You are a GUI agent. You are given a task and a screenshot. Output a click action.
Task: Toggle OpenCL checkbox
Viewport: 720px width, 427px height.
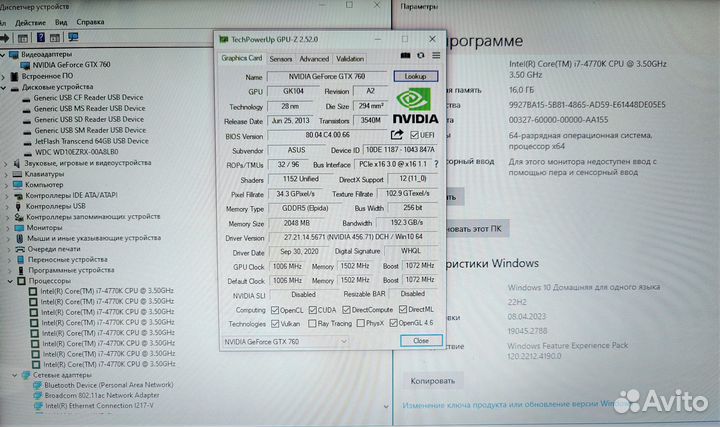point(275,310)
